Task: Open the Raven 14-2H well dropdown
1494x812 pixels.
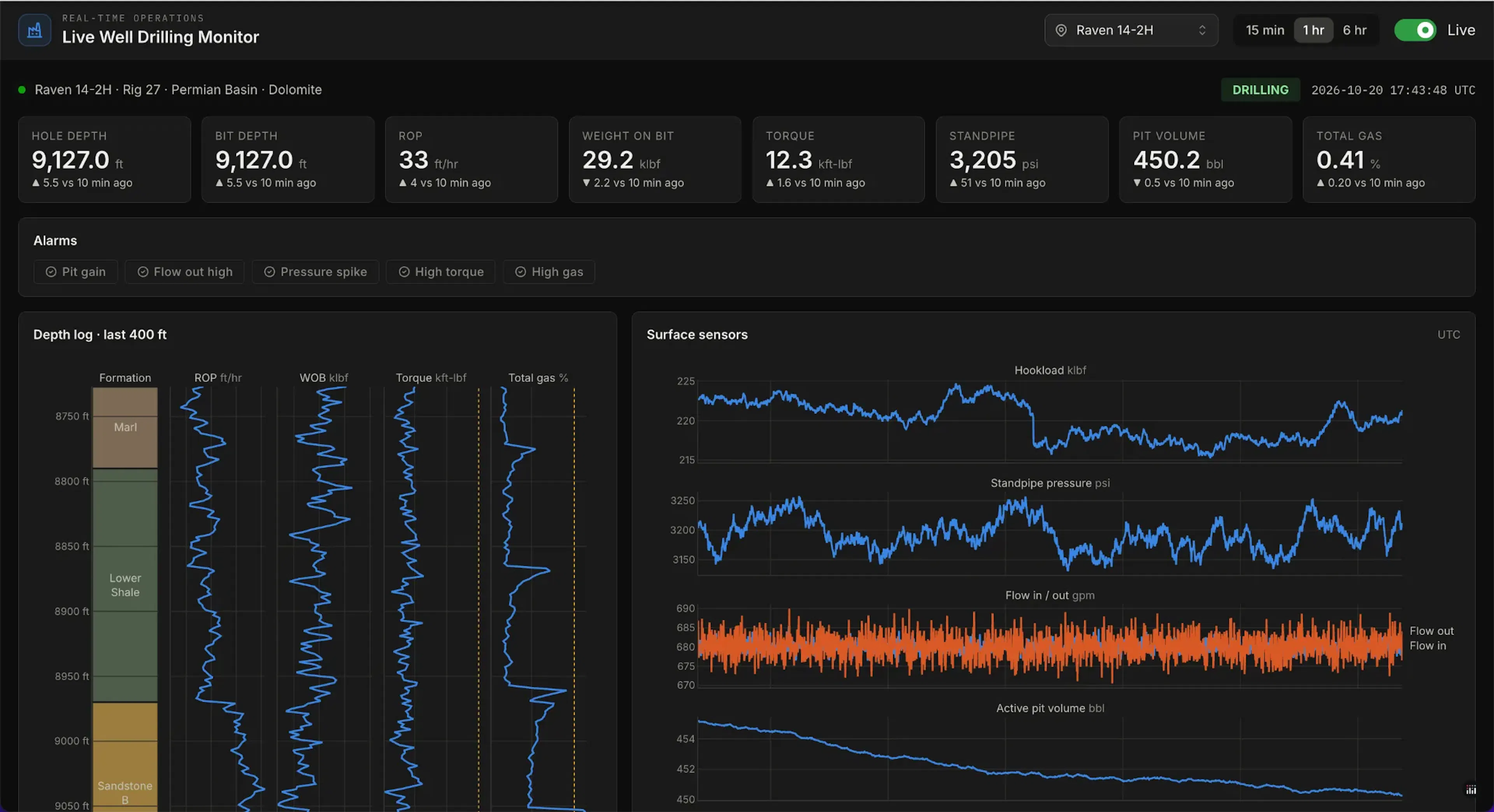Action: 1131,30
